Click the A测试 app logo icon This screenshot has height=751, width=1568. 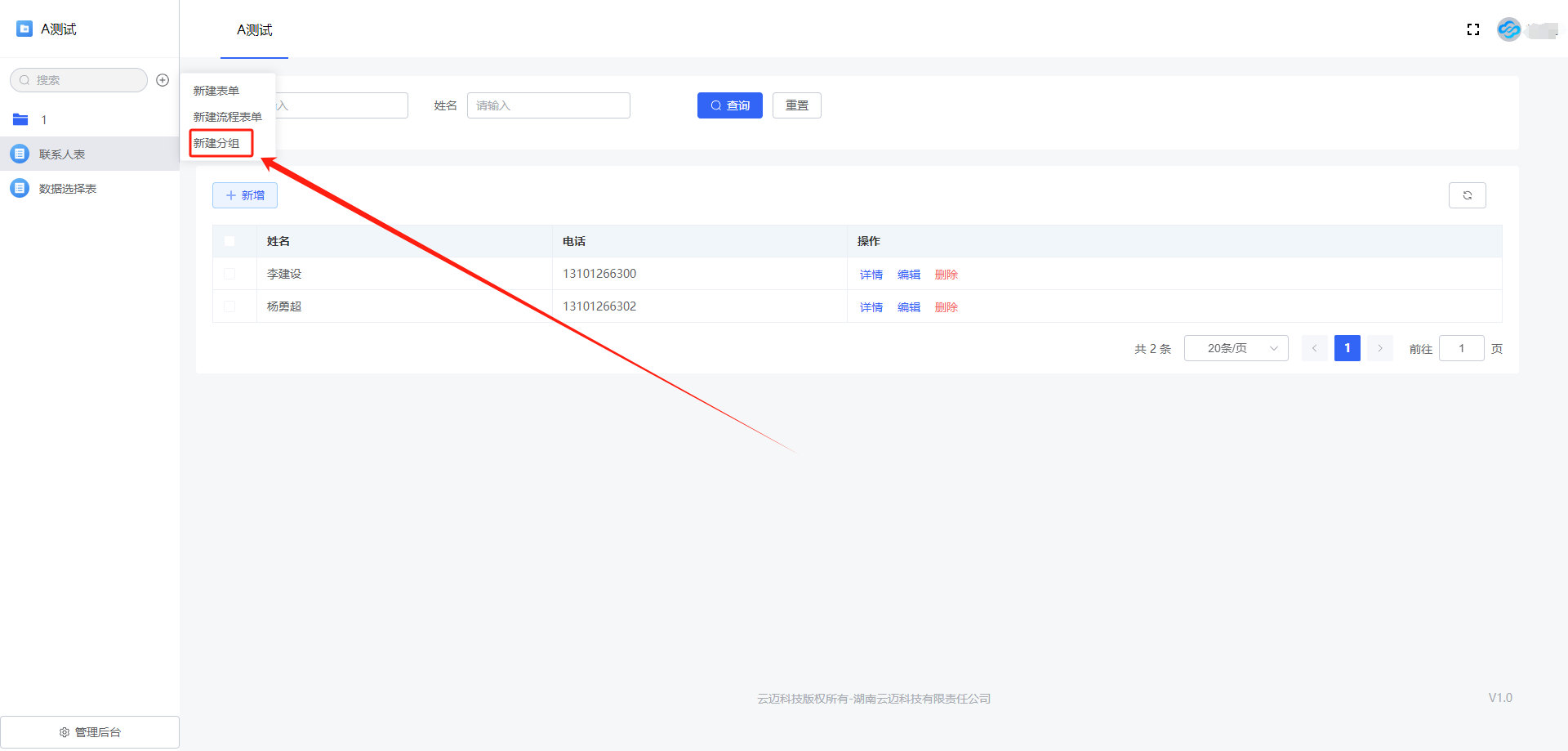24,29
